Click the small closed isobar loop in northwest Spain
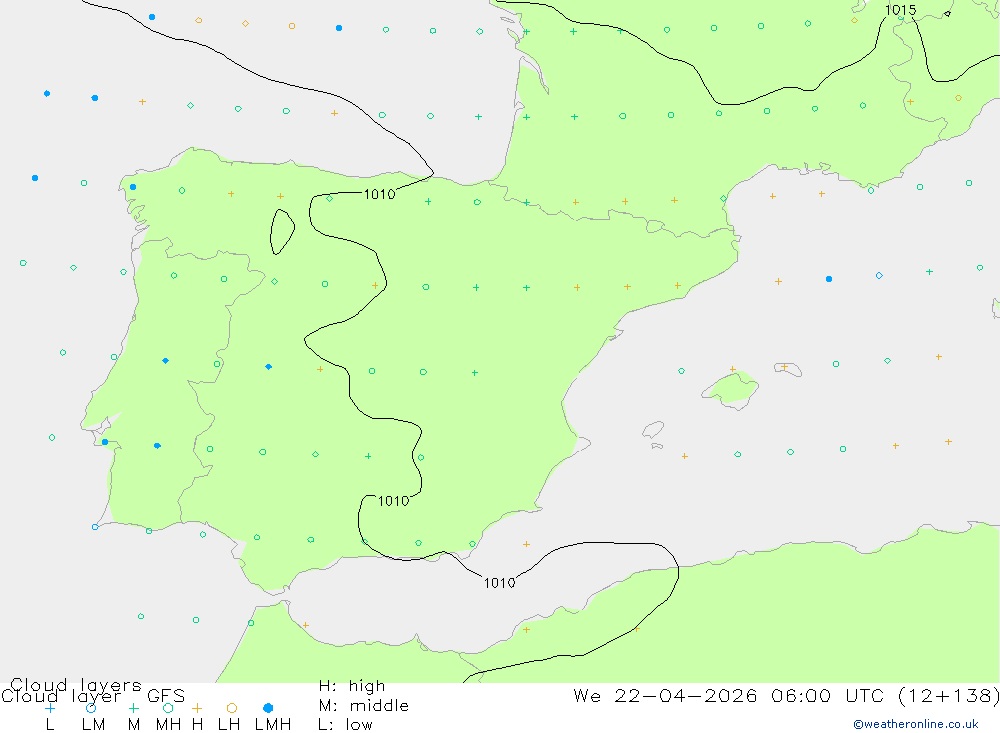 [282, 232]
